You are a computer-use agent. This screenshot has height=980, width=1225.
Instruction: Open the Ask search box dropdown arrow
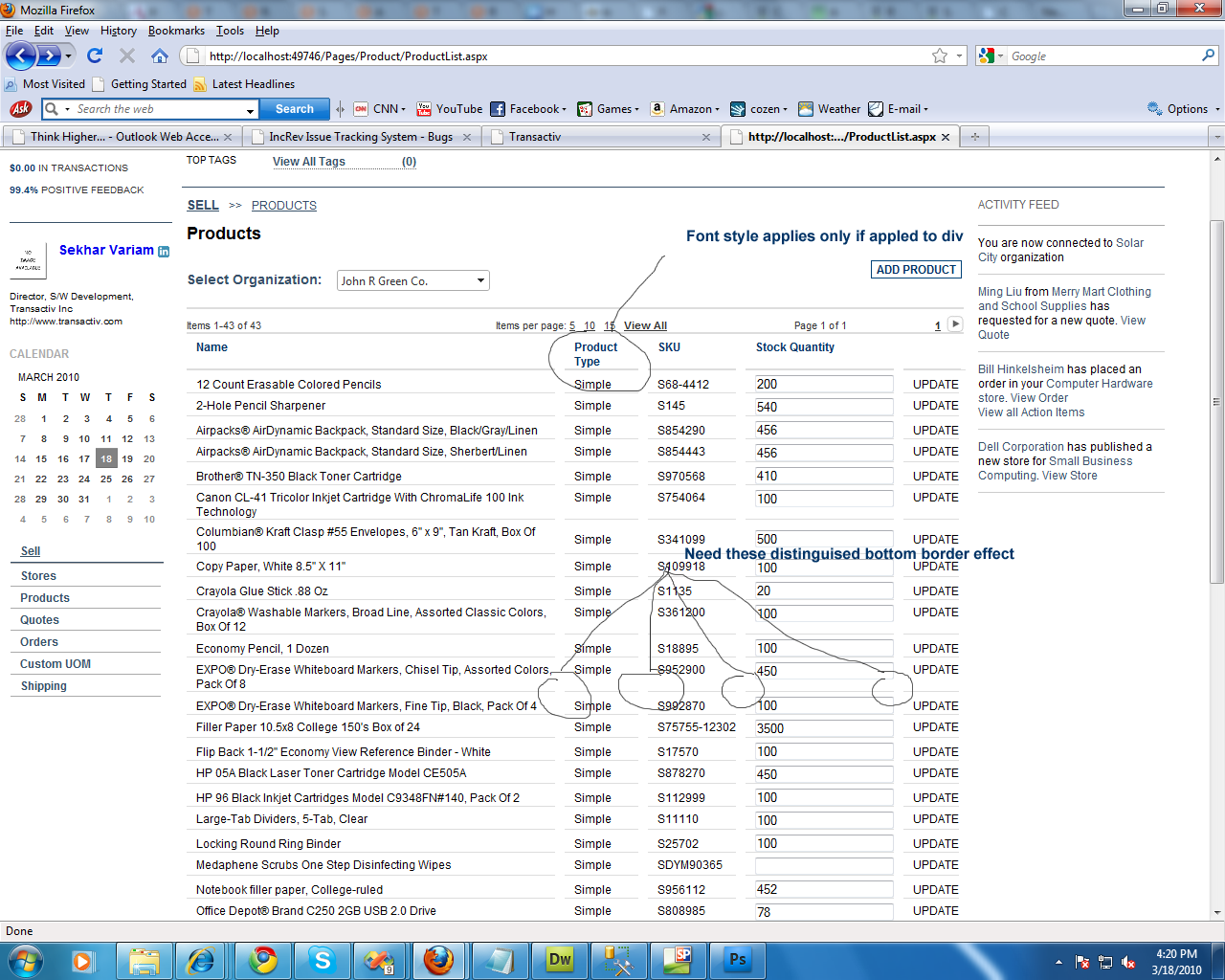pos(251,110)
